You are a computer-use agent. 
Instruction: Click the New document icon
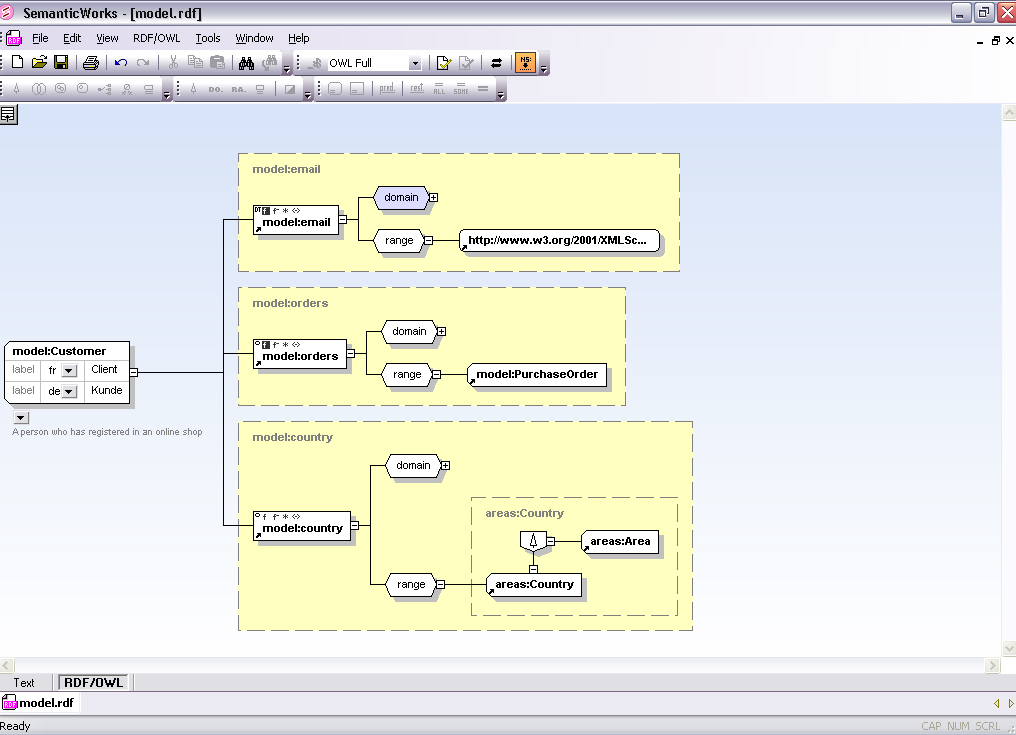pyautogui.click(x=17, y=63)
